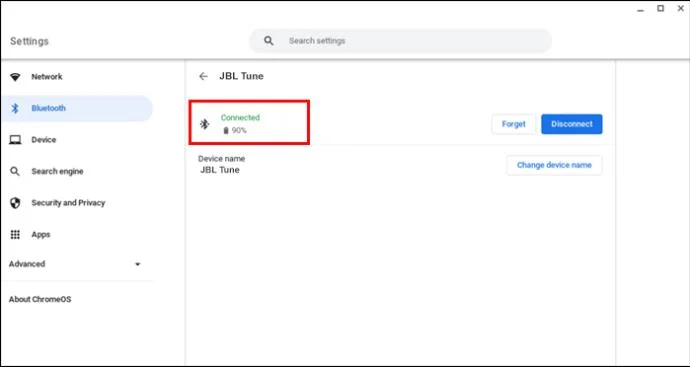
Task: Select Bluetooth in the sidebar
Action: [x=77, y=108]
